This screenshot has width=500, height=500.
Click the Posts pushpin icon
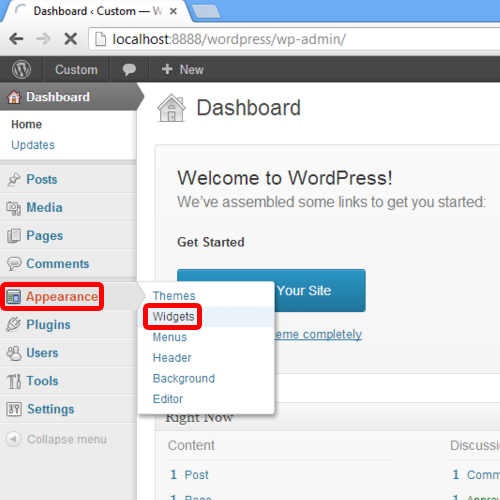(x=14, y=179)
